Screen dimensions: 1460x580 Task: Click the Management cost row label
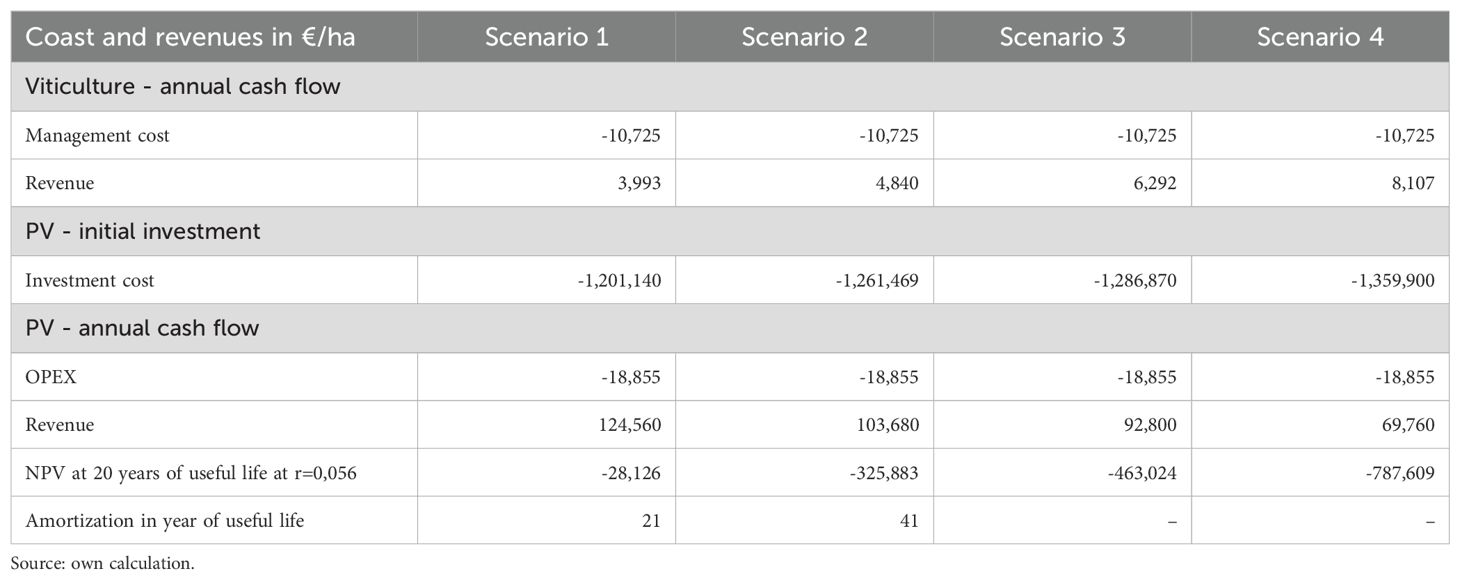[x=98, y=136]
